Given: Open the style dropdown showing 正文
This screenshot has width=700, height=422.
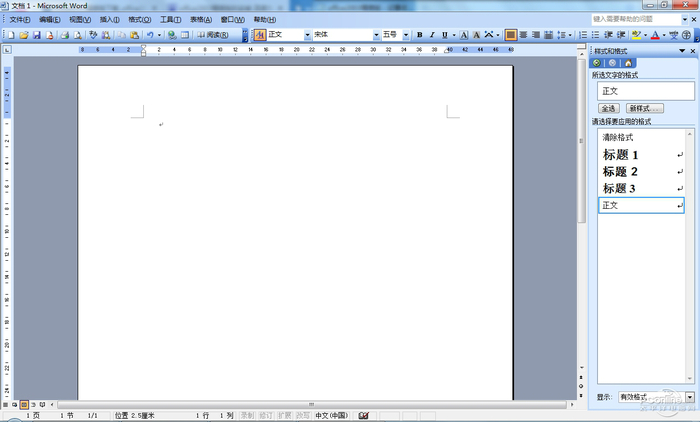Looking at the screenshot, I should coord(308,35).
